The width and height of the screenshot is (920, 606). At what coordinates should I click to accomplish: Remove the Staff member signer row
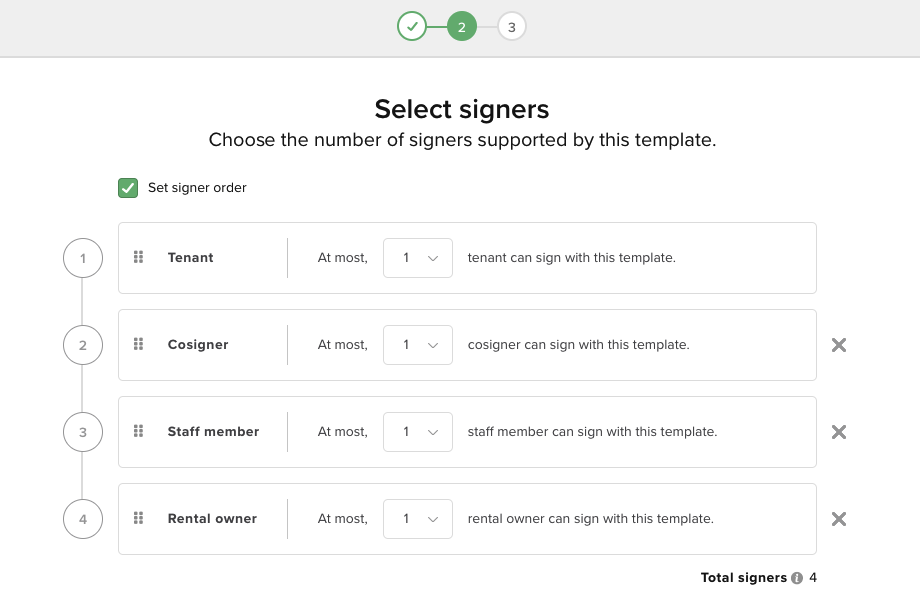click(x=839, y=432)
